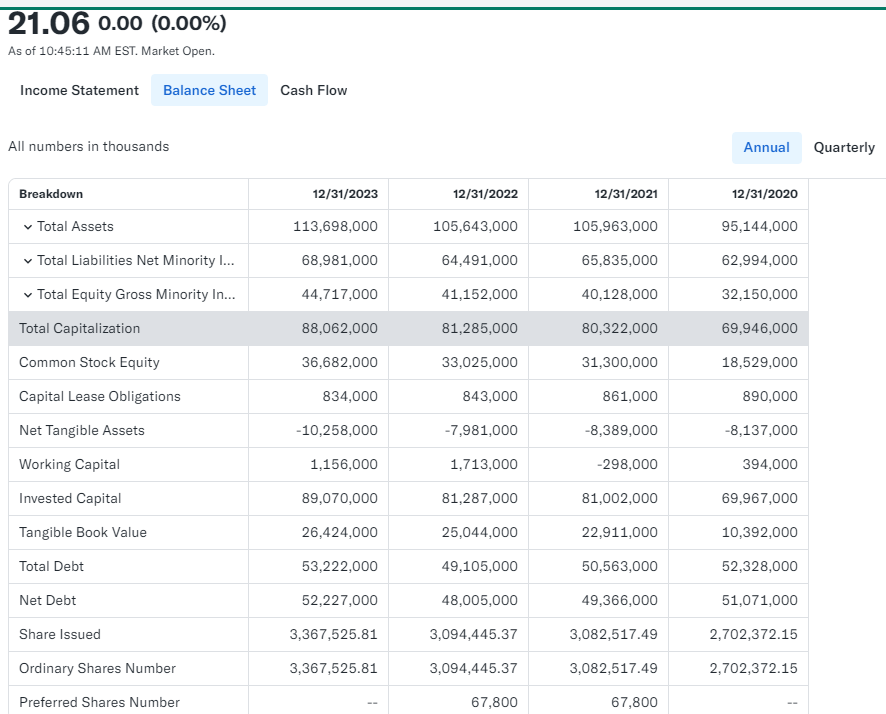Click the Net Debt label
886x714 pixels.
pos(47,600)
